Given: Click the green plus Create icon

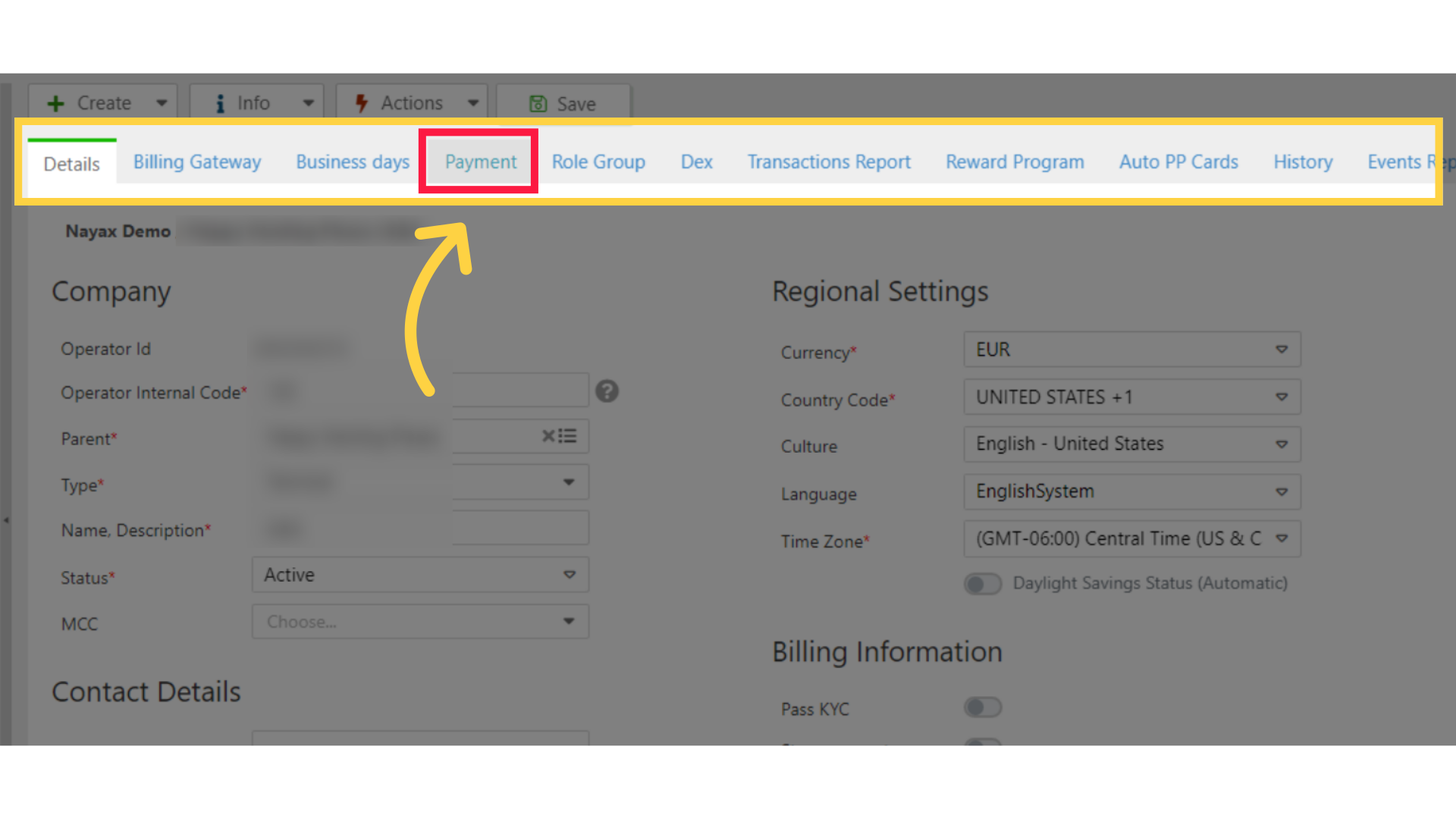Looking at the screenshot, I should [56, 103].
